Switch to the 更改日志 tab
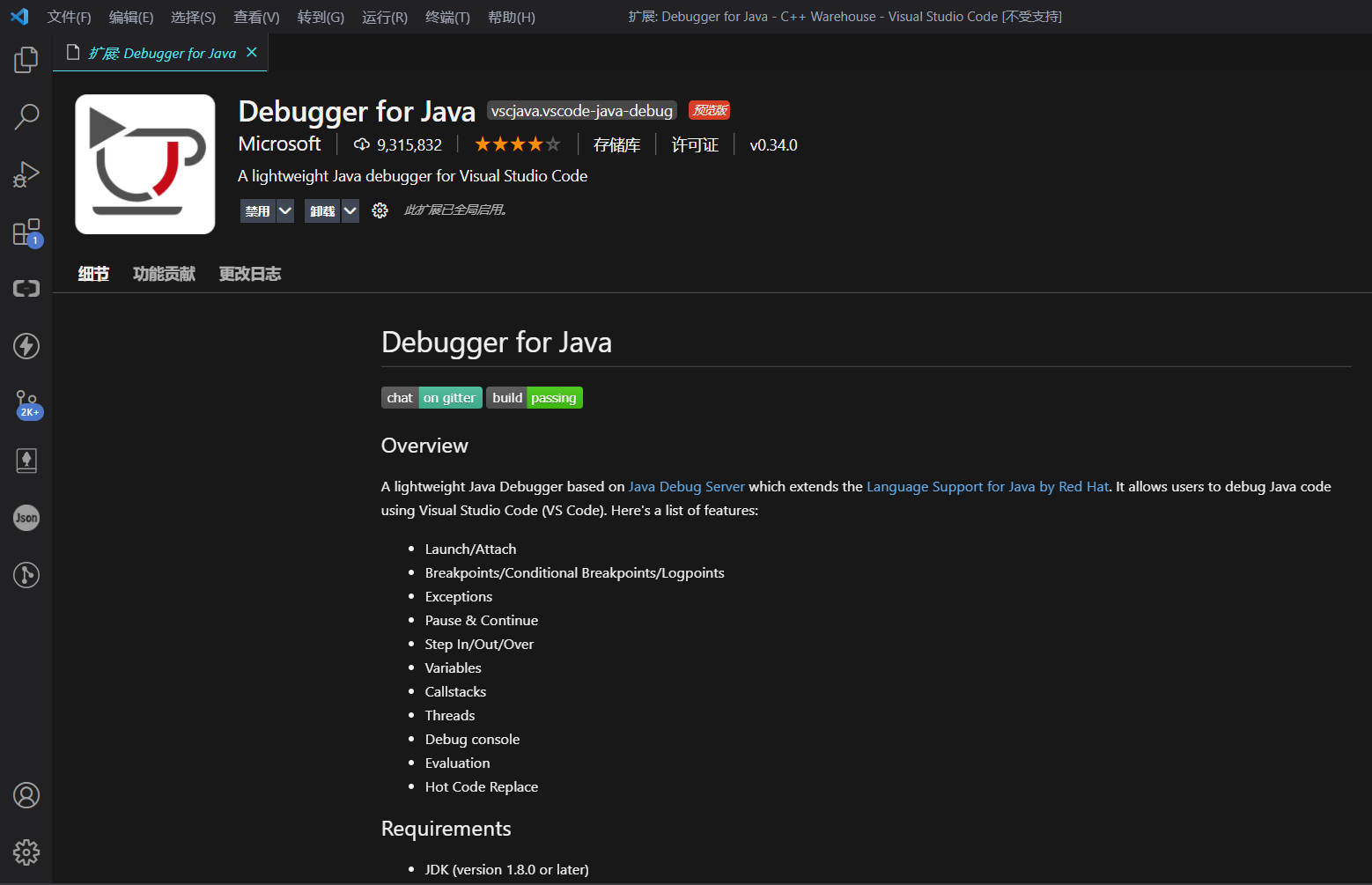The height and width of the screenshot is (885, 1372). click(x=250, y=274)
